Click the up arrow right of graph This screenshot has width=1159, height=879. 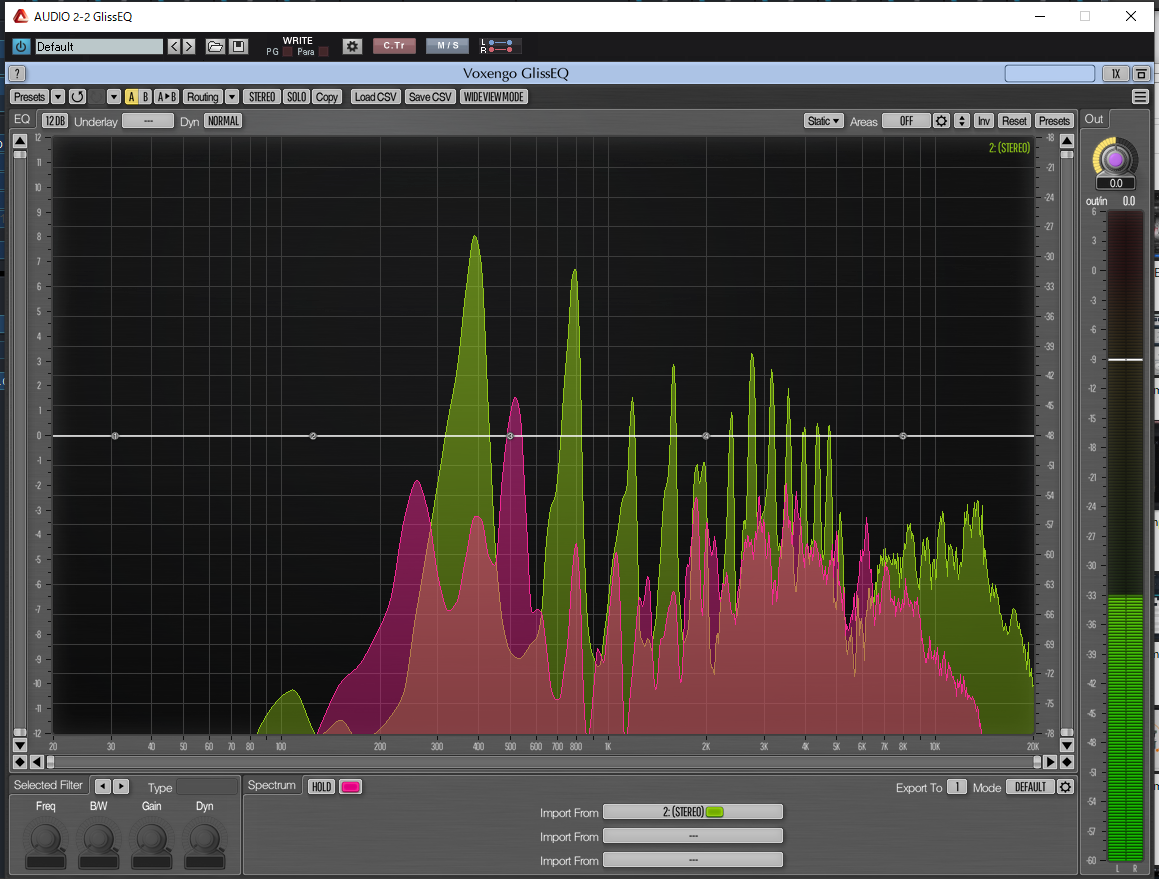pos(1067,141)
